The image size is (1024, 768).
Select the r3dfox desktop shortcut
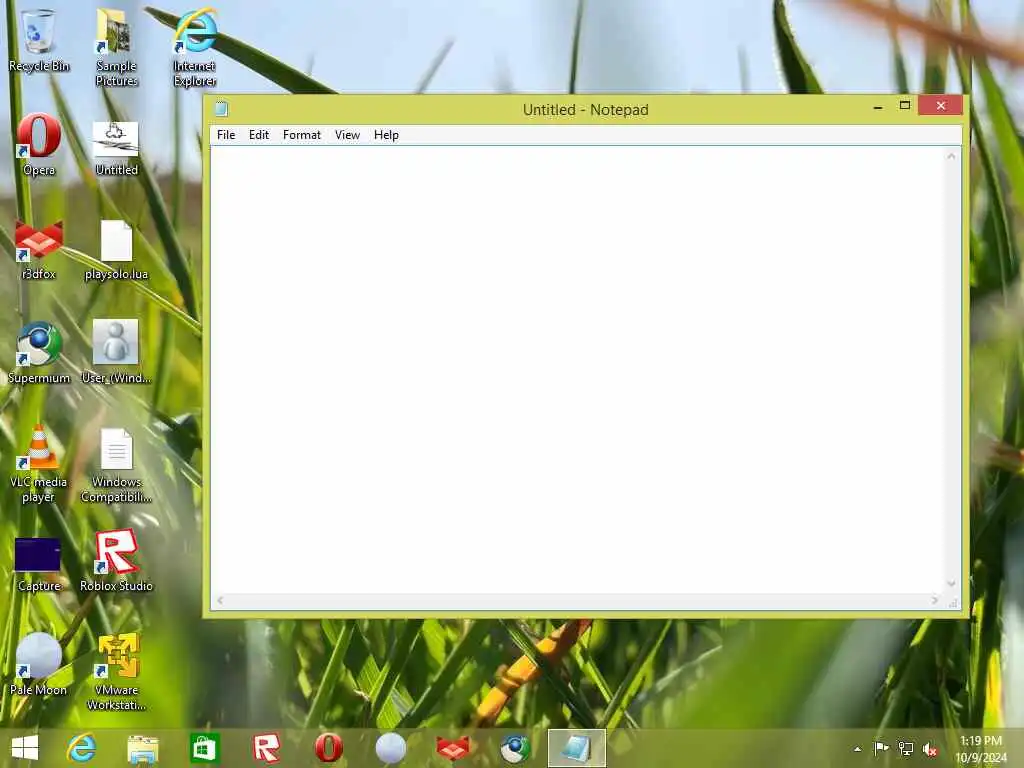pyautogui.click(x=39, y=251)
